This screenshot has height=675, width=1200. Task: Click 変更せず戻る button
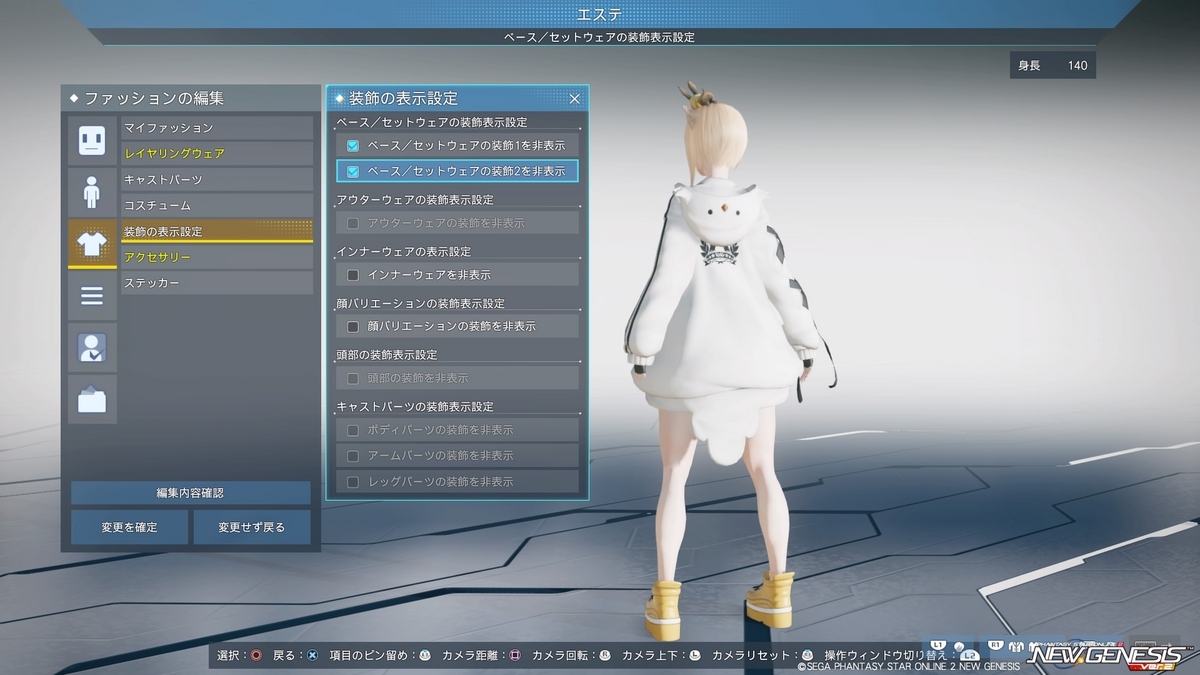(x=252, y=527)
